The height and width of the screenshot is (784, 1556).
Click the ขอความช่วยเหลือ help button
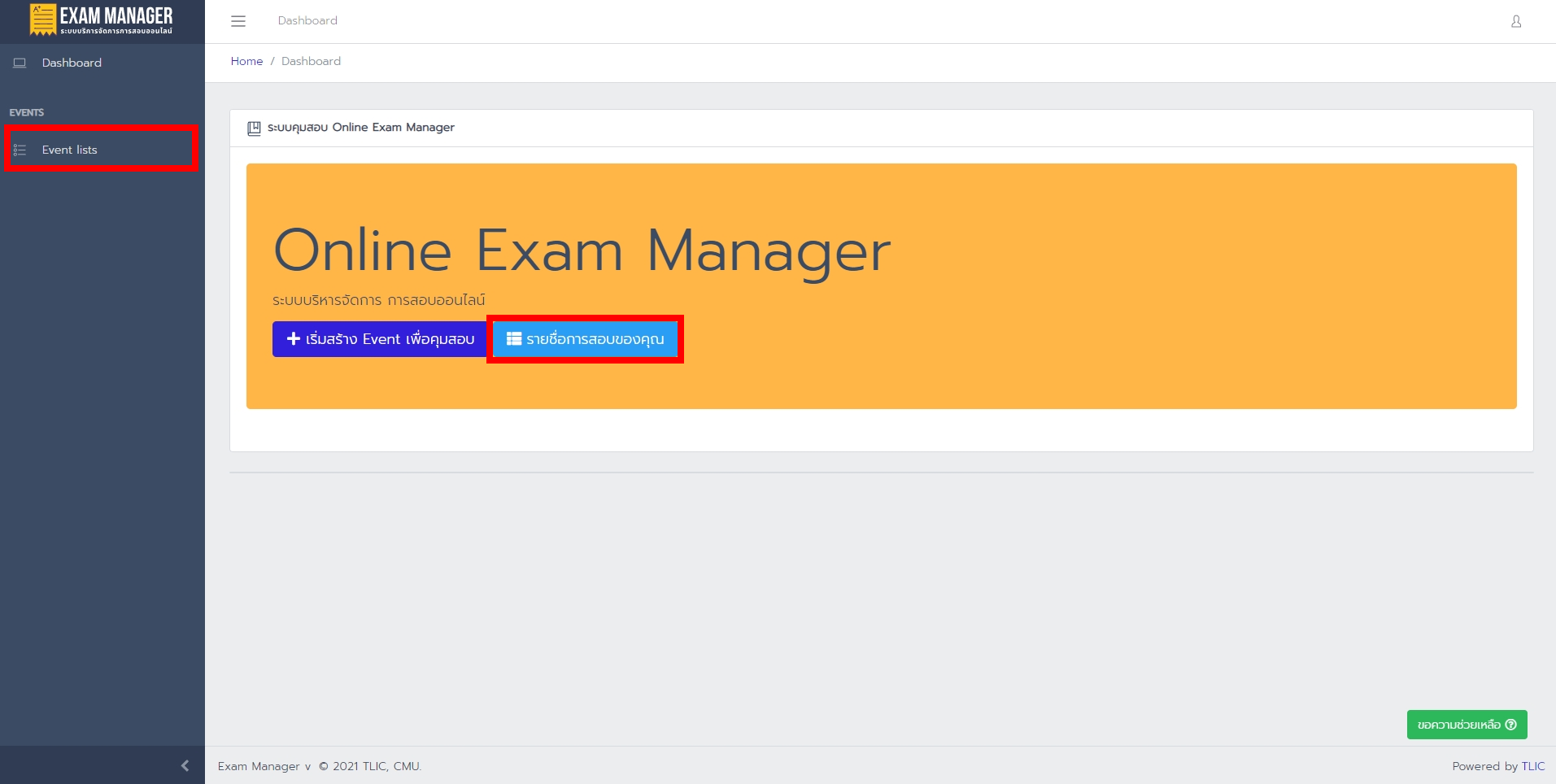click(1467, 725)
